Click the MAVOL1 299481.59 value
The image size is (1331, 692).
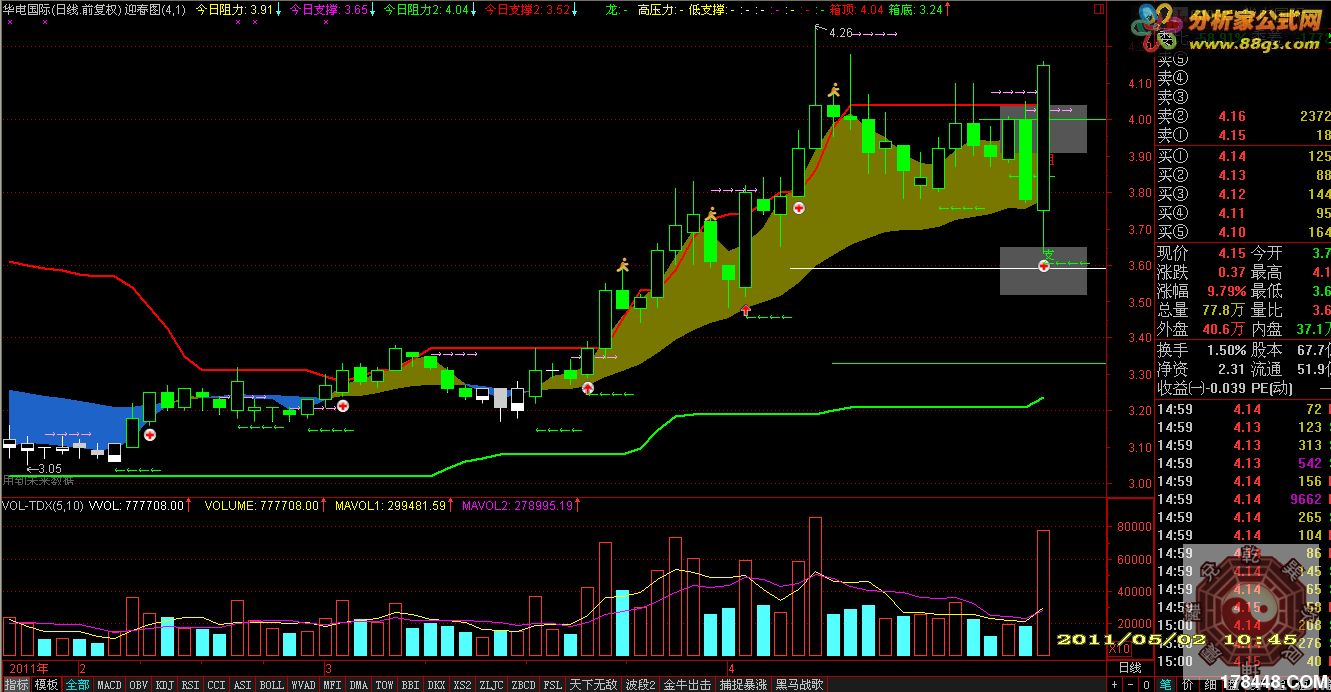click(x=390, y=506)
